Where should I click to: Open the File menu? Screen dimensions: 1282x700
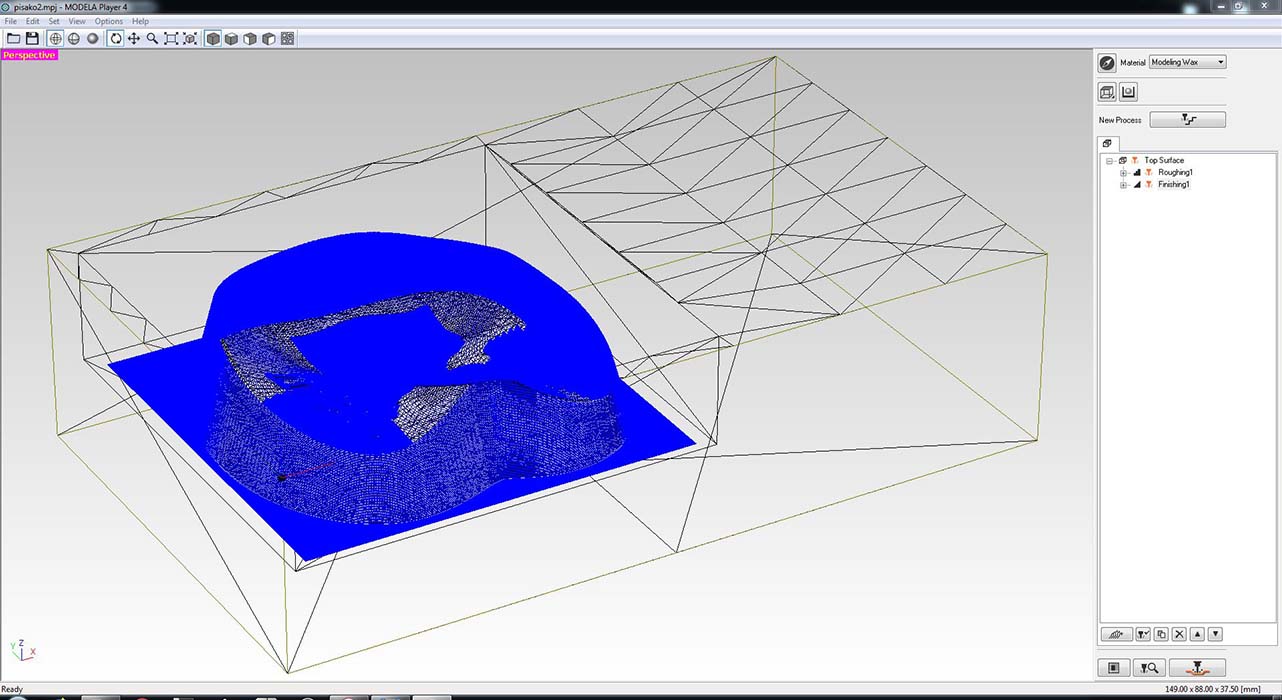11,21
